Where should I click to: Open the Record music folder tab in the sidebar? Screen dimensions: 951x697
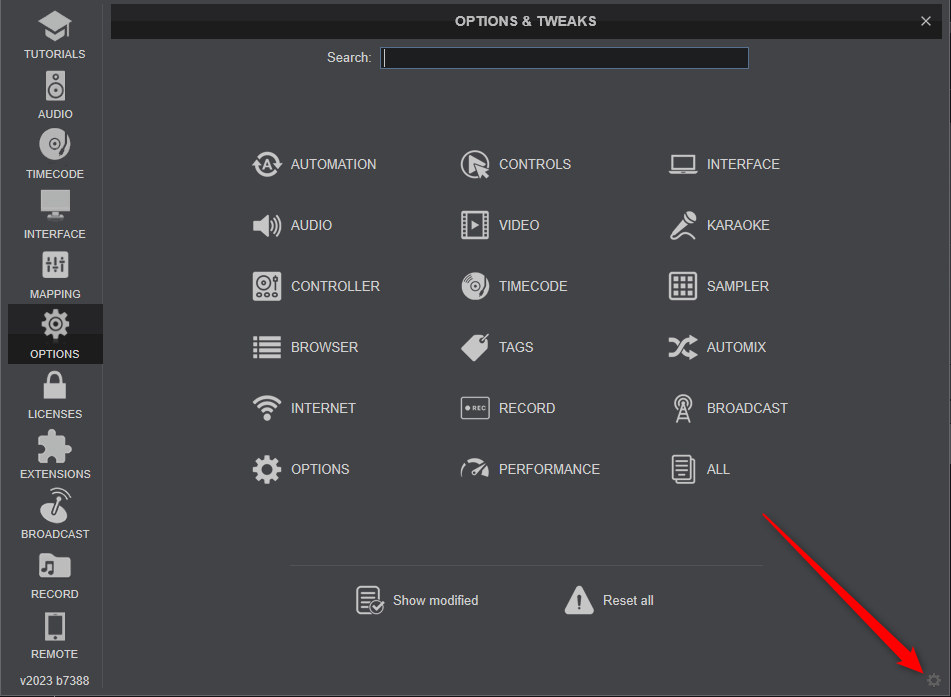tap(55, 575)
